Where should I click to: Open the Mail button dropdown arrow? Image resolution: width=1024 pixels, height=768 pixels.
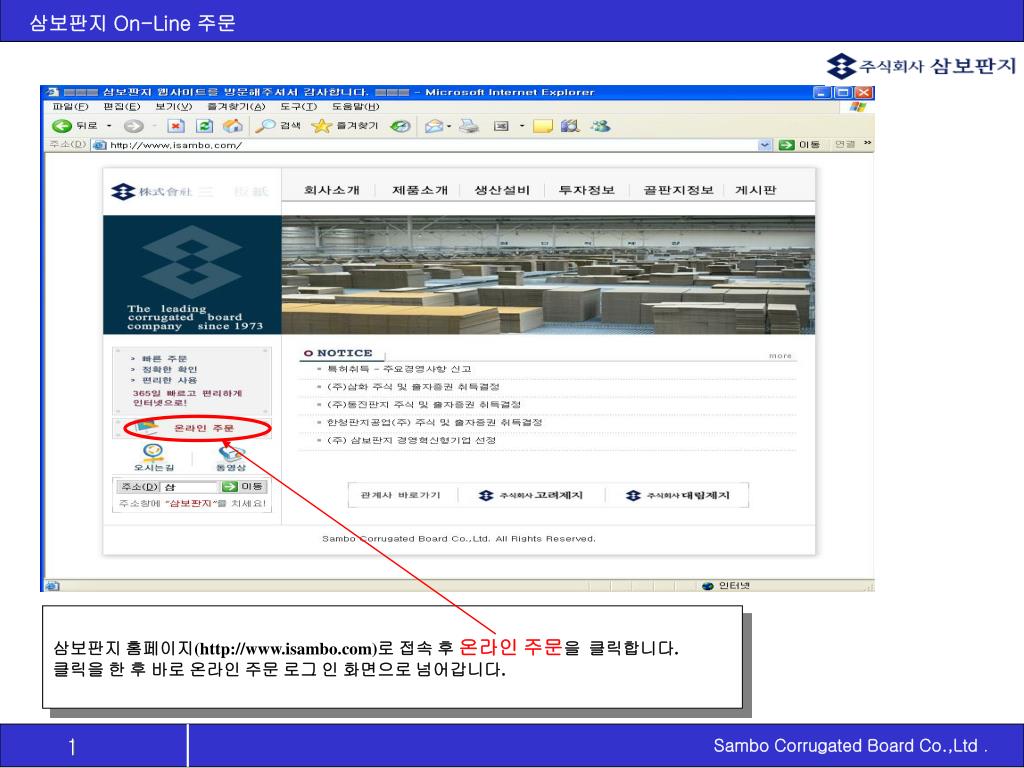449,127
